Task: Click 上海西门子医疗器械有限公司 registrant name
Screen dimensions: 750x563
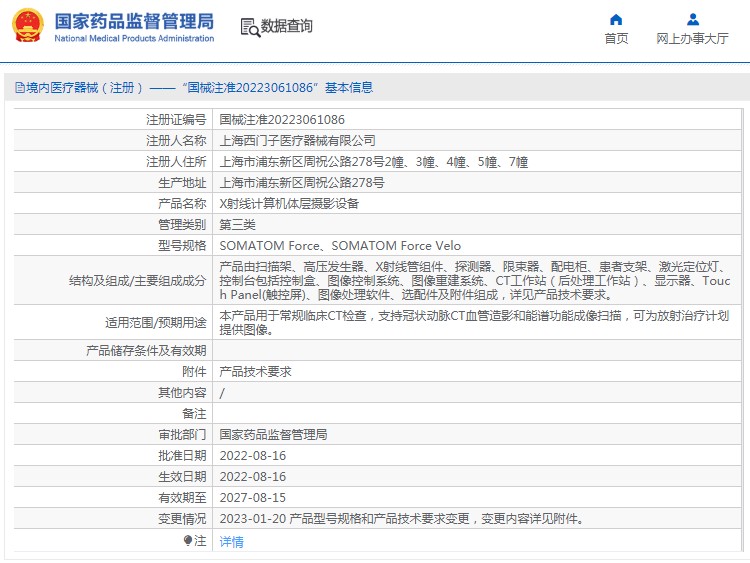Action: (x=297, y=141)
